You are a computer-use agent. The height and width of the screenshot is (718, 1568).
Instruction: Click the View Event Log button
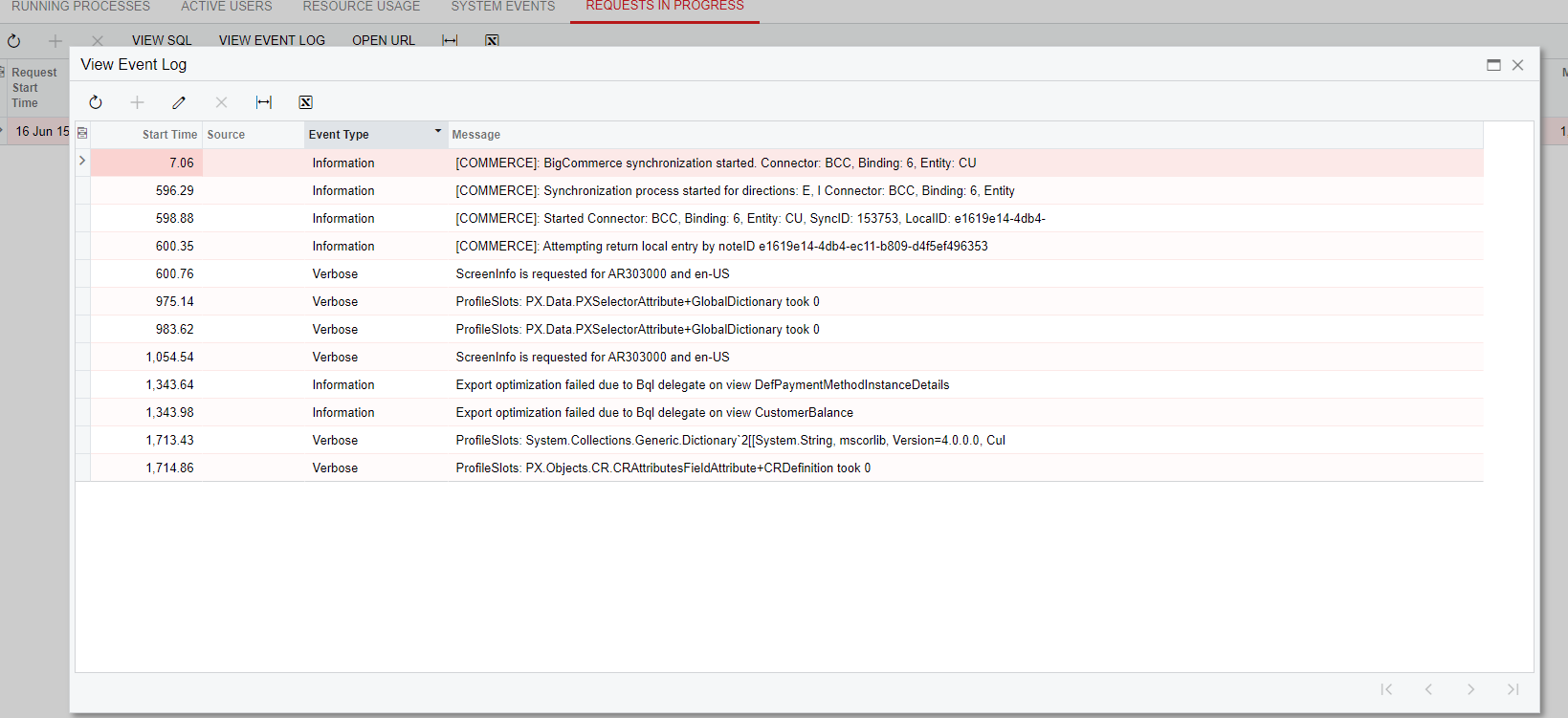click(272, 40)
